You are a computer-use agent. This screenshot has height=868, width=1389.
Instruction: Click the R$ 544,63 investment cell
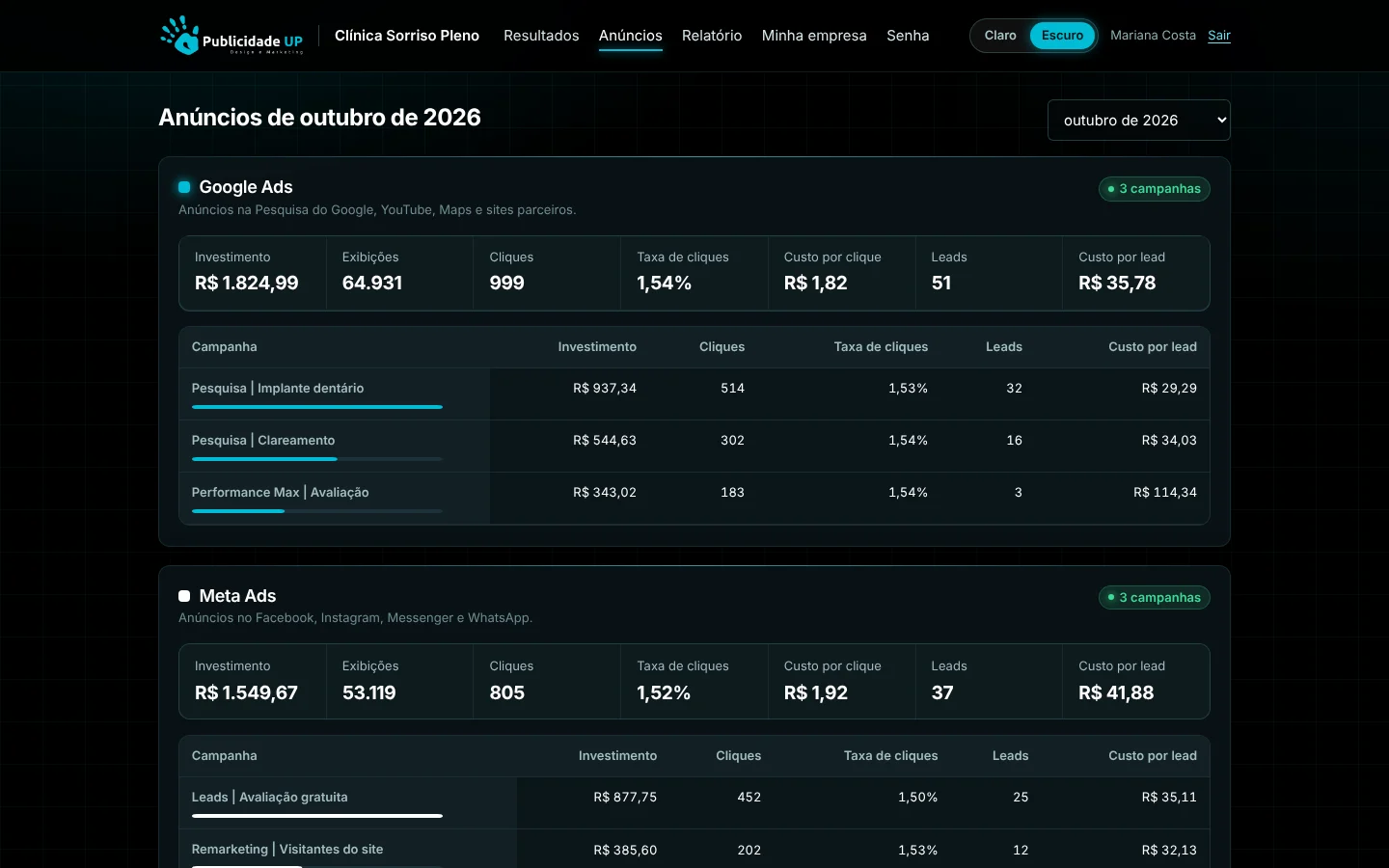click(x=605, y=441)
